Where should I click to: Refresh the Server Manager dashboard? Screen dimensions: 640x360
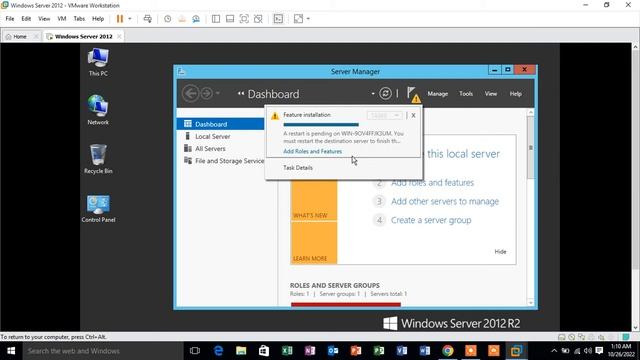point(385,93)
